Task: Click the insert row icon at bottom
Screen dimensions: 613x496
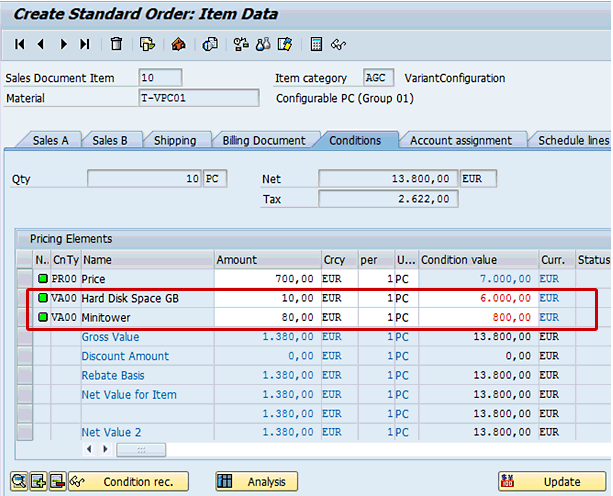Action: point(38,482)
